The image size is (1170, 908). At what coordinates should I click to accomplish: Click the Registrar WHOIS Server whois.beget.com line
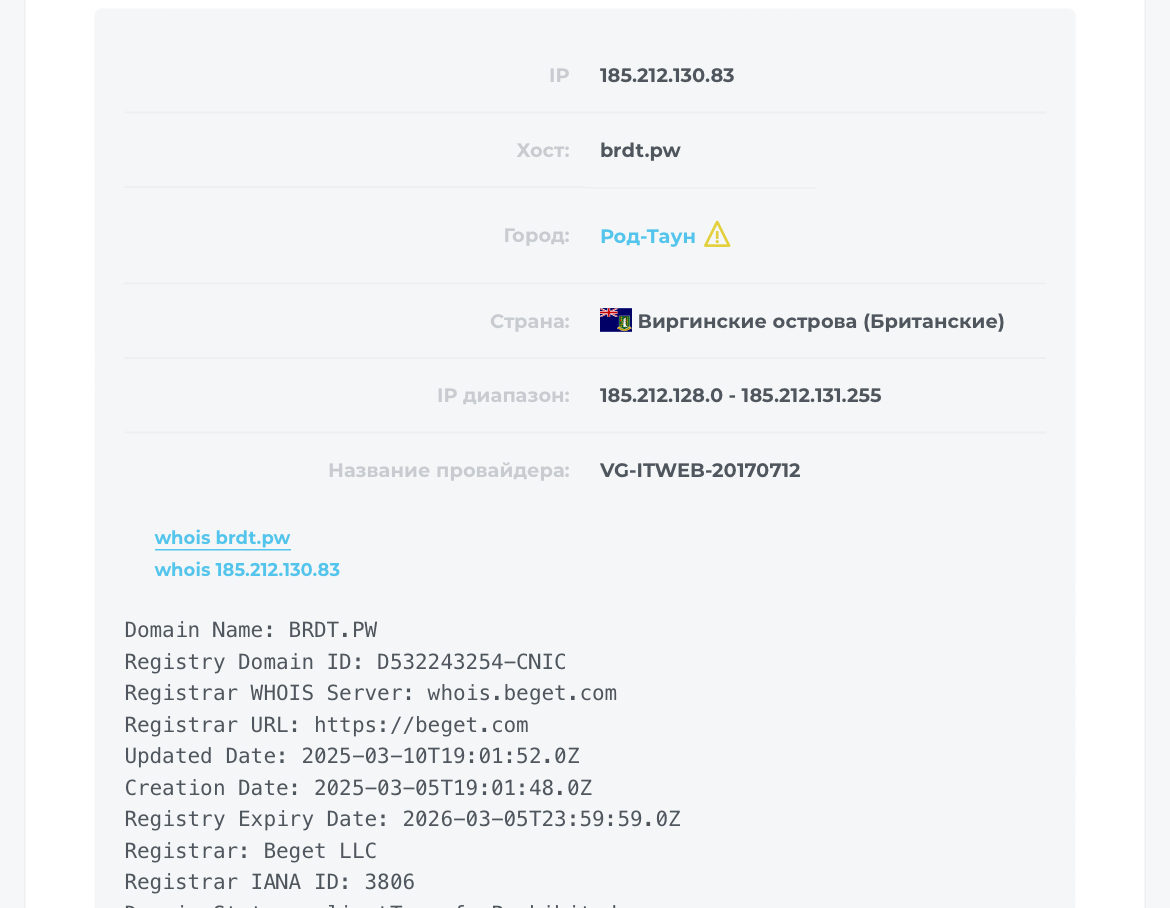point(371,693)
